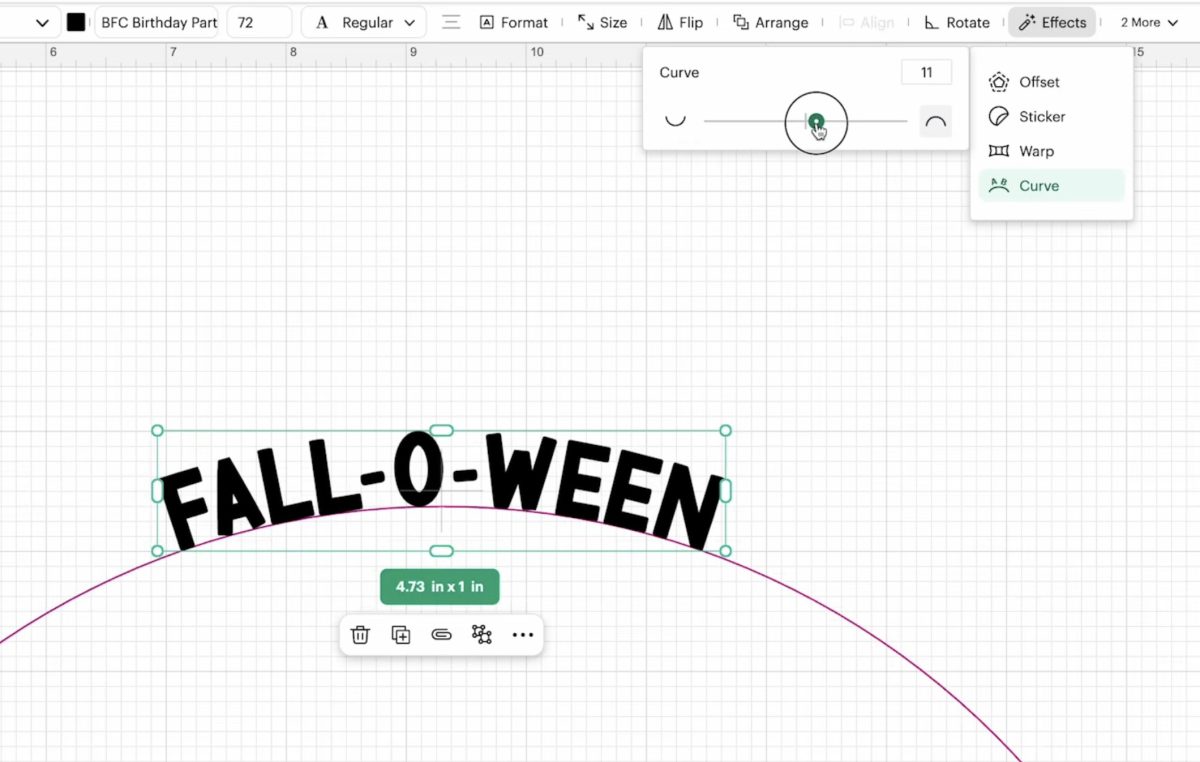Open the Regular font style dropdown

[364, 22]
